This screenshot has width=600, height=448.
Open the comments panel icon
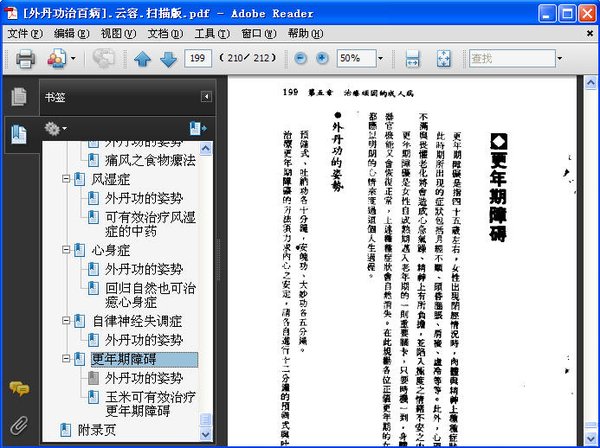(x=19, y=388)
